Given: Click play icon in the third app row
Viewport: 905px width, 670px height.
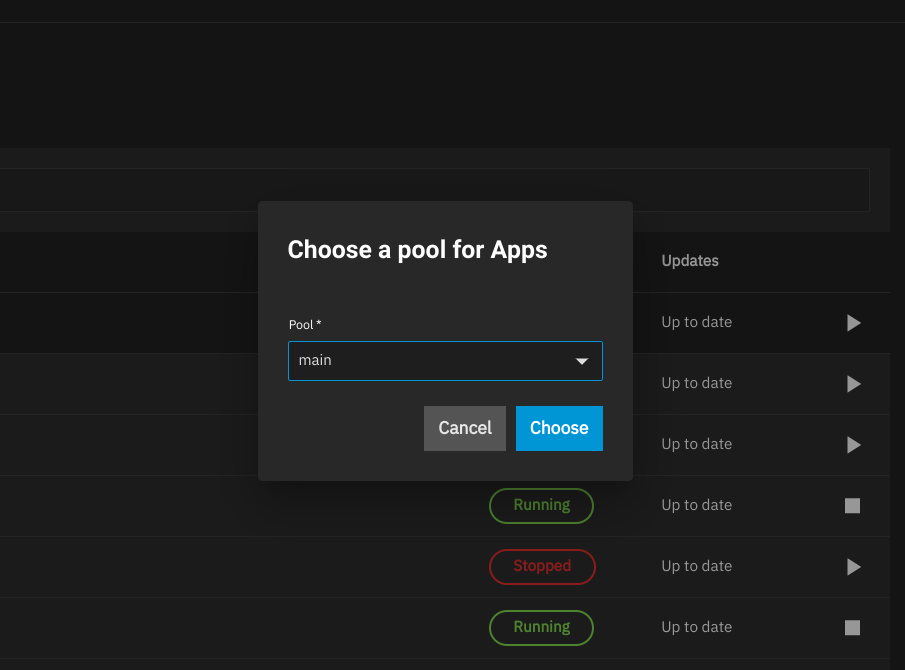Looking at the screenshot, I should 853,445.
